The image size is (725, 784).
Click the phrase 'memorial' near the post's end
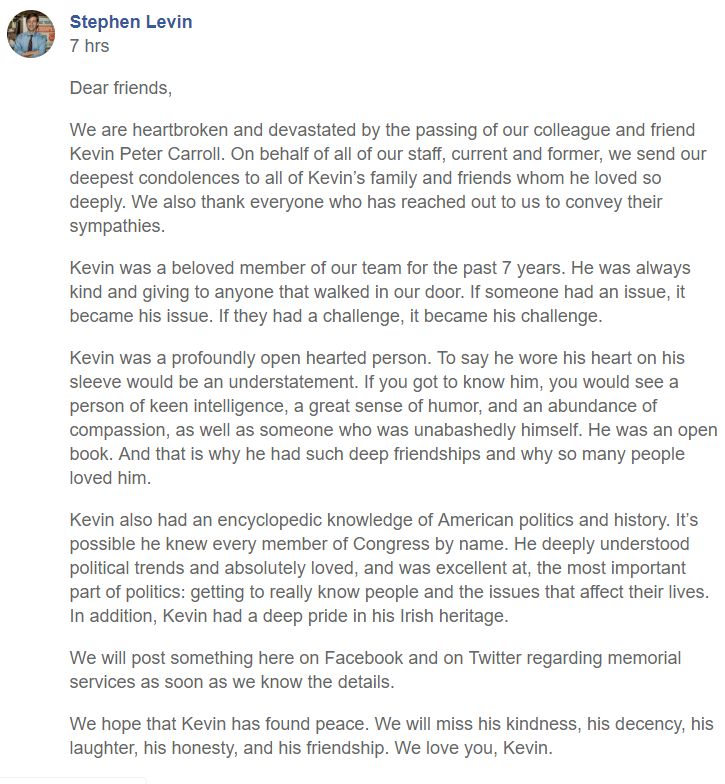click(x=644, y=658)
